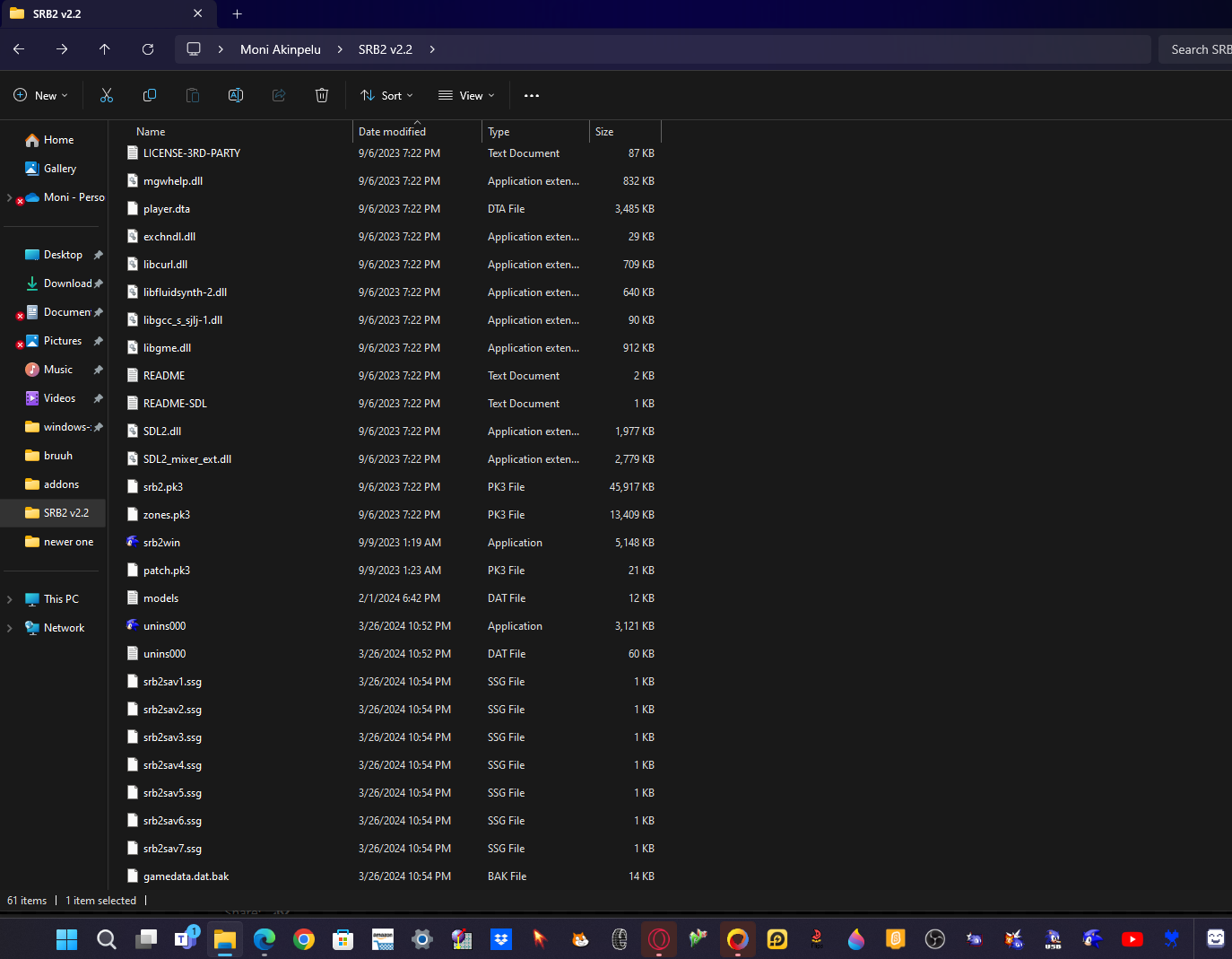This screenshot has width=1232, height=959.
Task: Select the SRB2 v2.2 window tab
Action: (x=108, y=13)
